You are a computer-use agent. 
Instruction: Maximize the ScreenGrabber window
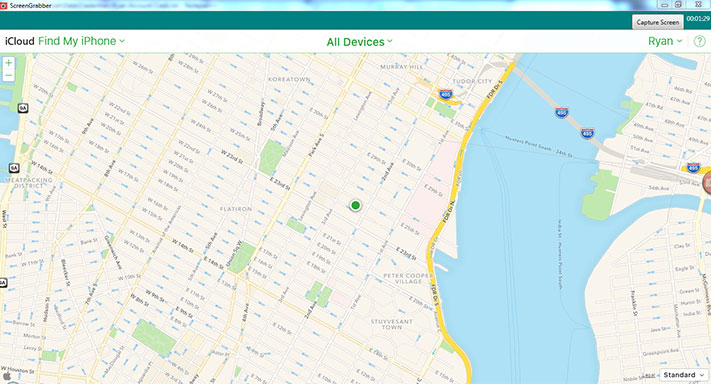pos(678,5)
